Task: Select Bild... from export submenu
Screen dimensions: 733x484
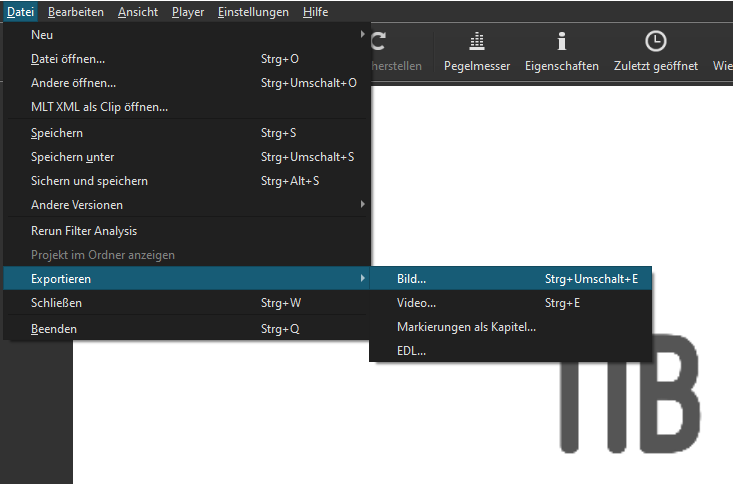Action: pyautogui.click(x=411, y=279)
